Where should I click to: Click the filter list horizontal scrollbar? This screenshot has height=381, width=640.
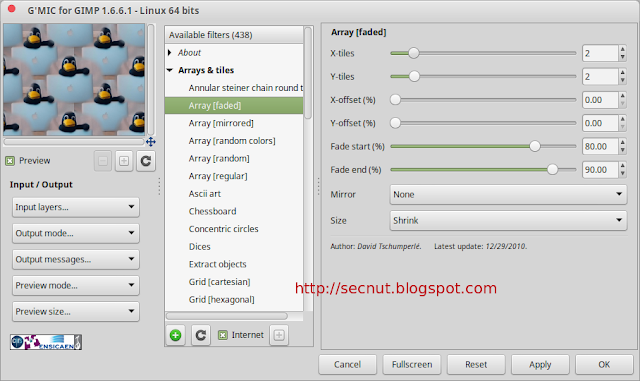227,316
